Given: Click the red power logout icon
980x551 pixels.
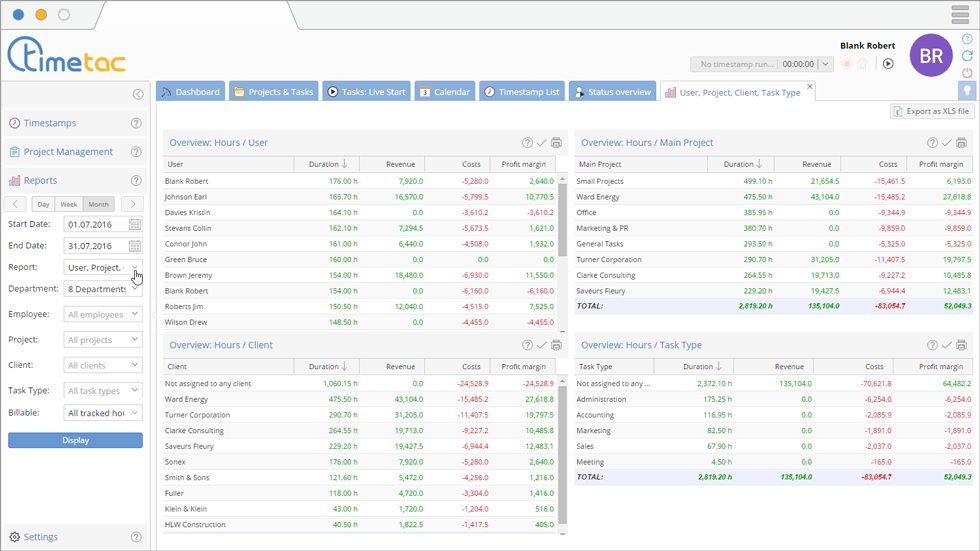Looking at the screenshot, I should pyautogui.click(x=967, y=73).
